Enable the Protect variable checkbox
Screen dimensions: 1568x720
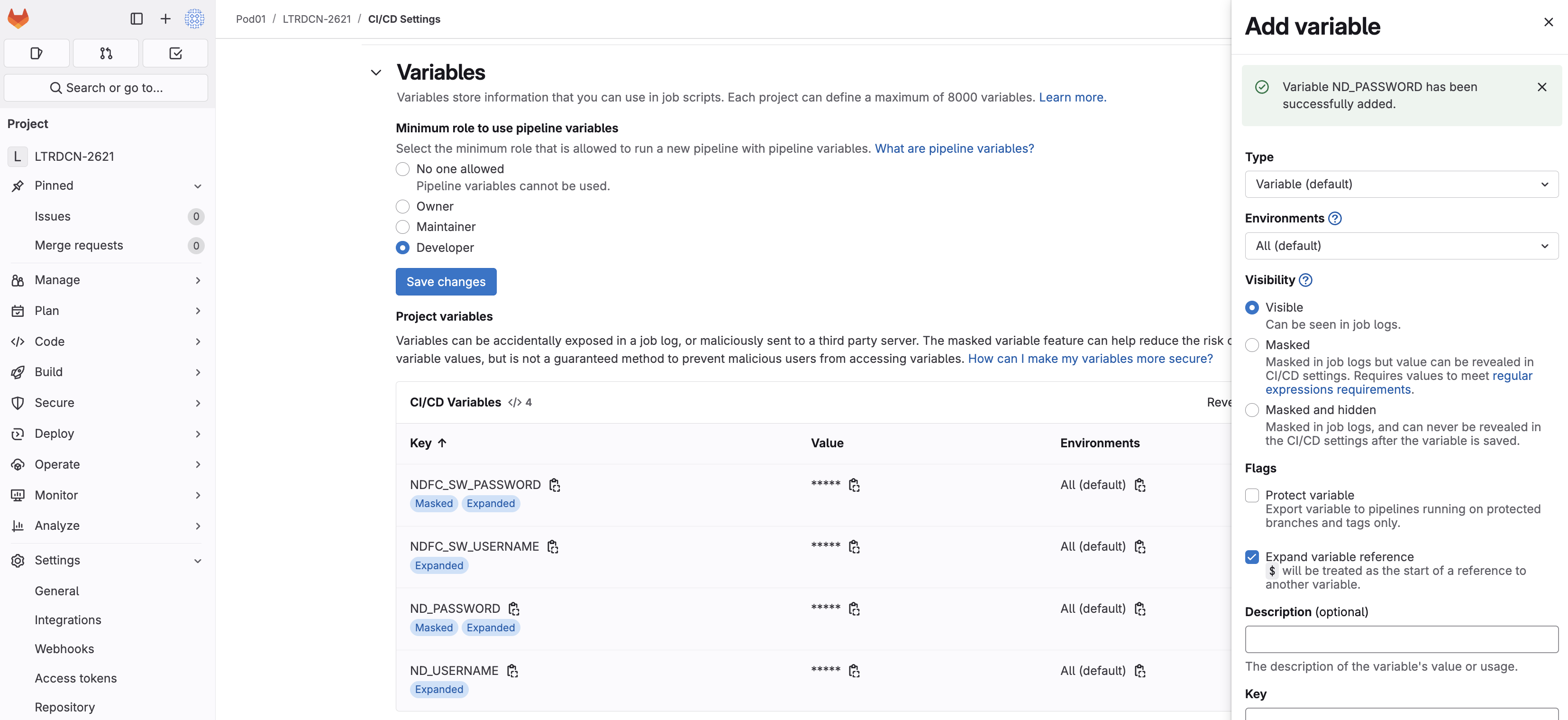tap(1252, 496)
